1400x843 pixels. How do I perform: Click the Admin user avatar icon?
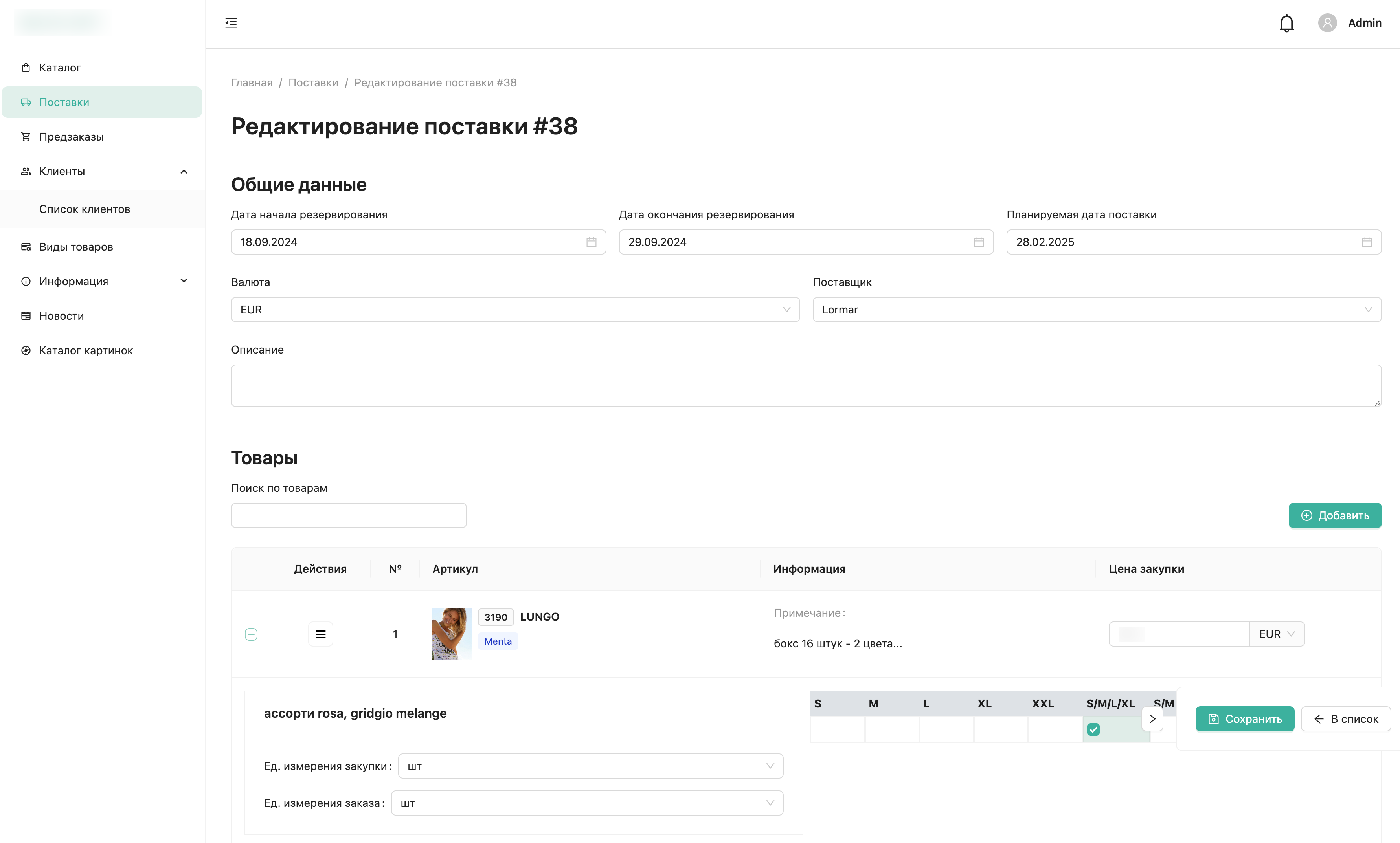coord(1327,23)
